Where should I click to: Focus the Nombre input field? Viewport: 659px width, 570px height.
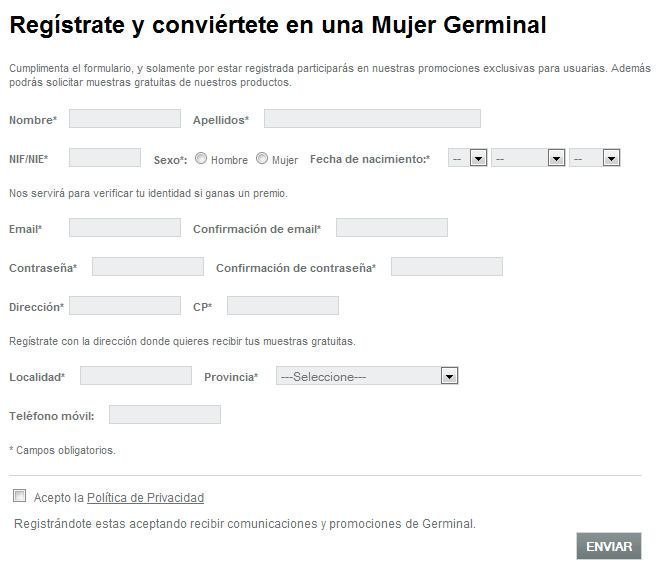tap(125, 119)
